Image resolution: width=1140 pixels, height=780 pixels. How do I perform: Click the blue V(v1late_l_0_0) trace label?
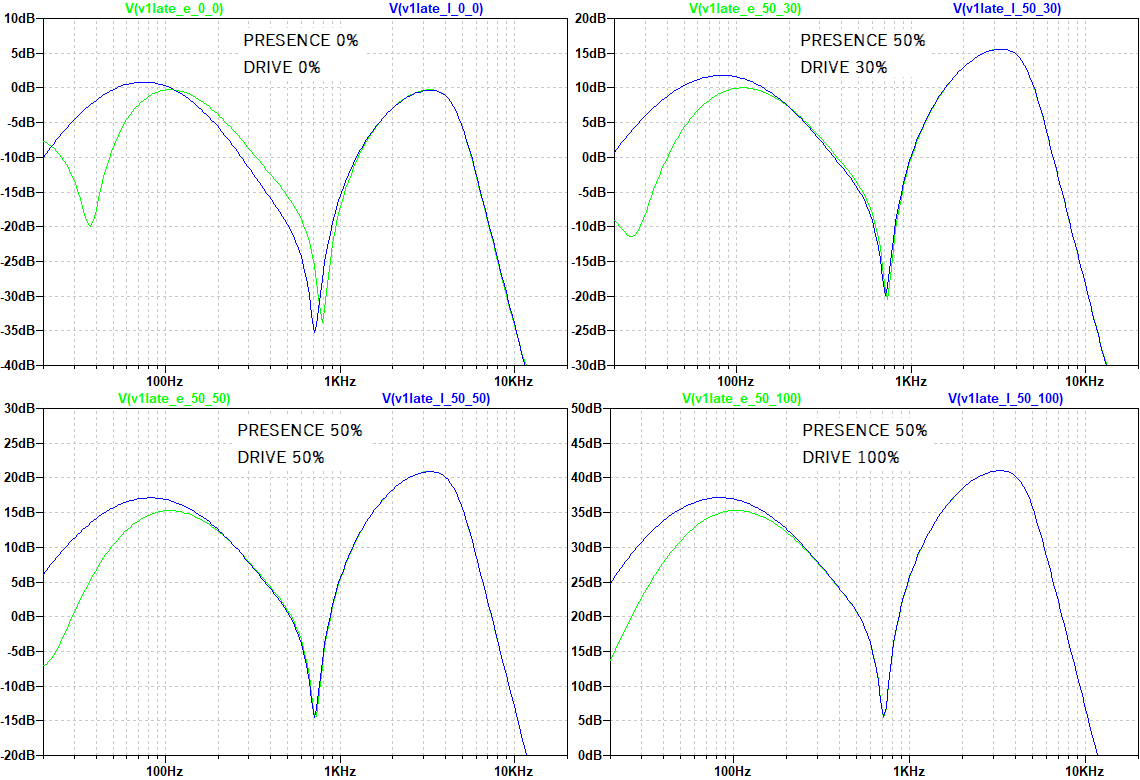(436, 9)
